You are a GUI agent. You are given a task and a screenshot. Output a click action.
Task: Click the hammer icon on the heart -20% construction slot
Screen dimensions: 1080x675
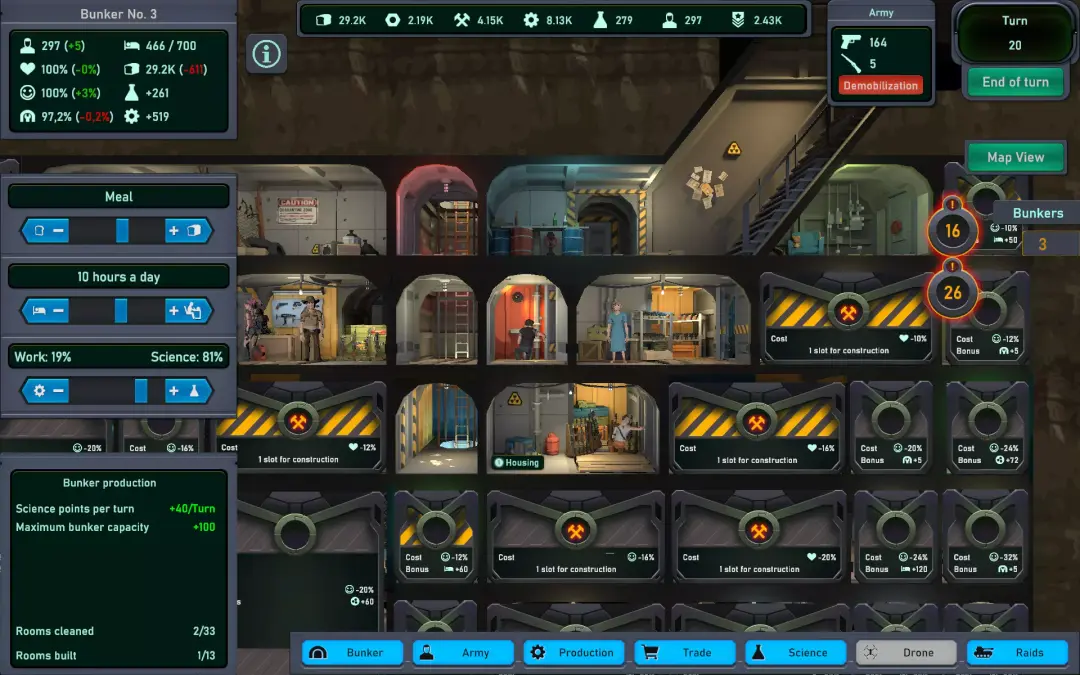pyautogui.click(x=758, y=531)
